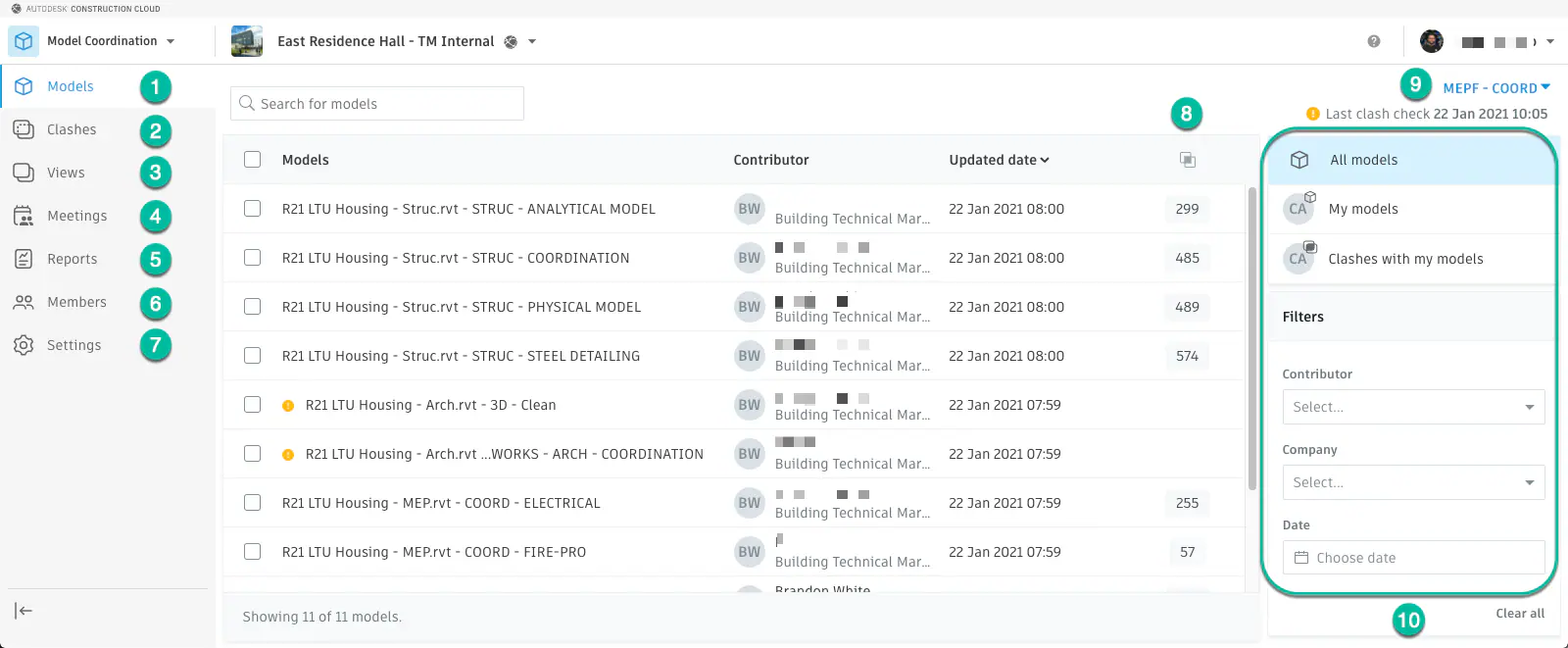This screenshot has width=1568, height=648.
Task: Click BW avatar on ELECTRICAL row
Action: [750, 503]
